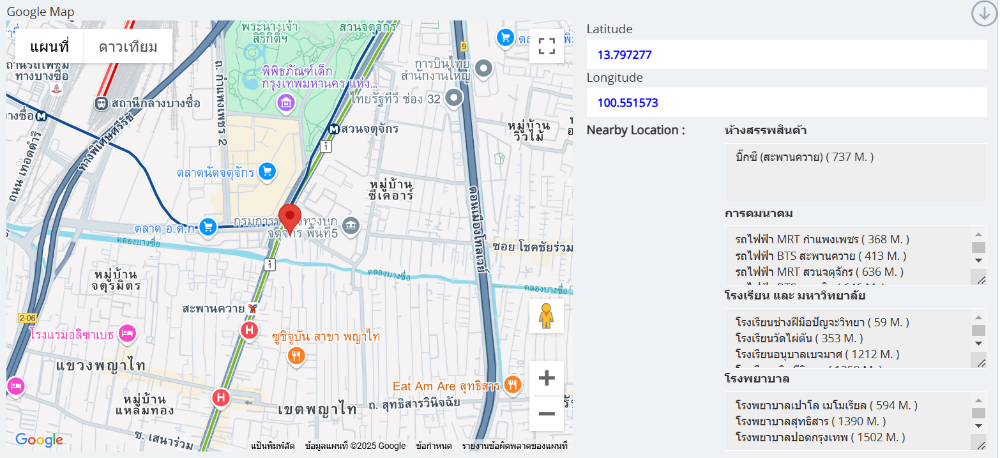The height and width of the screenshot is (458, 1000).
Task: Click การบินไทย สำนักงานใหญ่ marker
Action: 484,68
